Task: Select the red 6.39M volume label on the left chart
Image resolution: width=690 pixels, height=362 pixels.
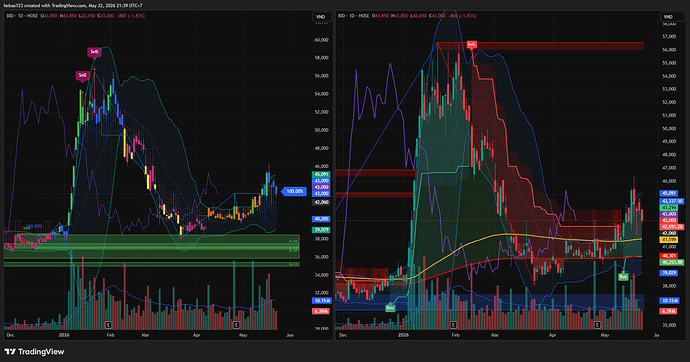Action: pos(321,311)
